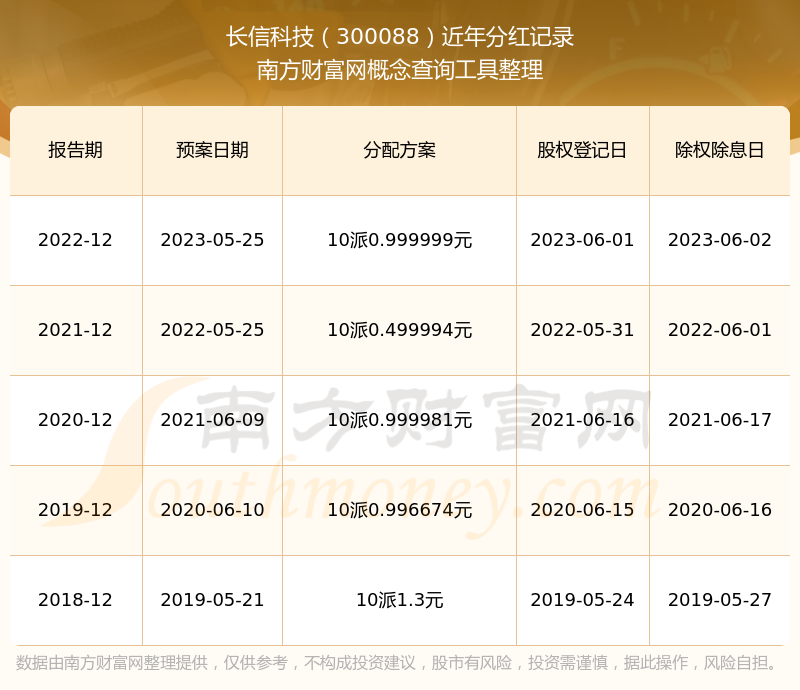Click record date 2023-06-01
The height and width of the screenshot is (690, 800).
582,240
